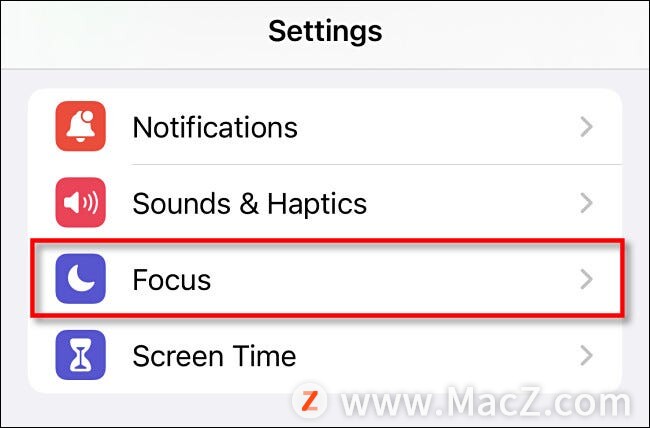Screen dimensions: 650x428
Task: Expand Screen Time using its right chevron
Action: 586,355
